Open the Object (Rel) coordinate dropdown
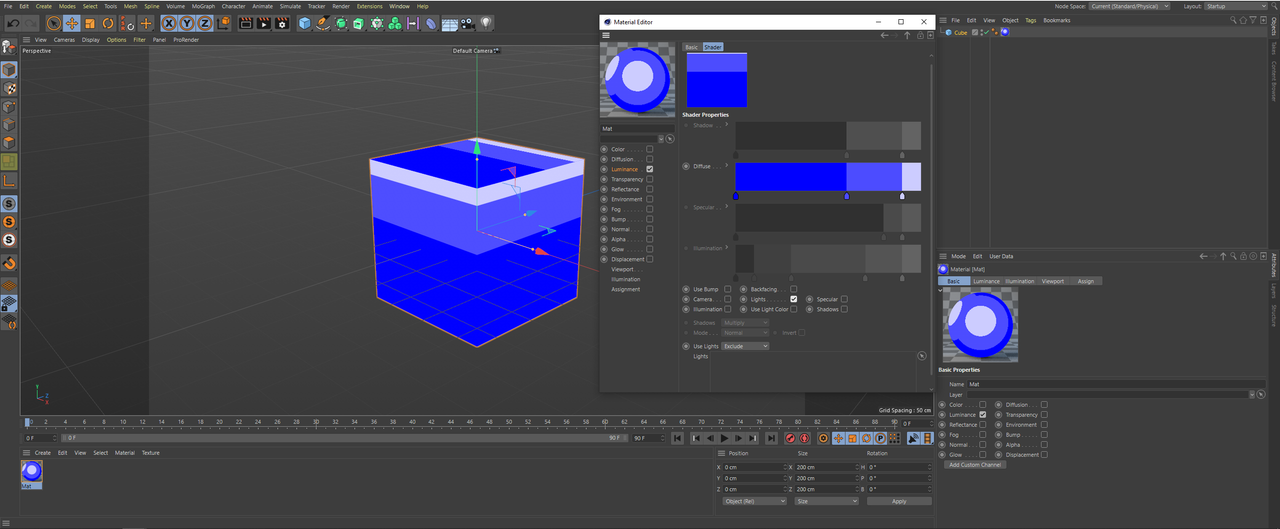Screen dimensions: 1280x529 [754, 501]
